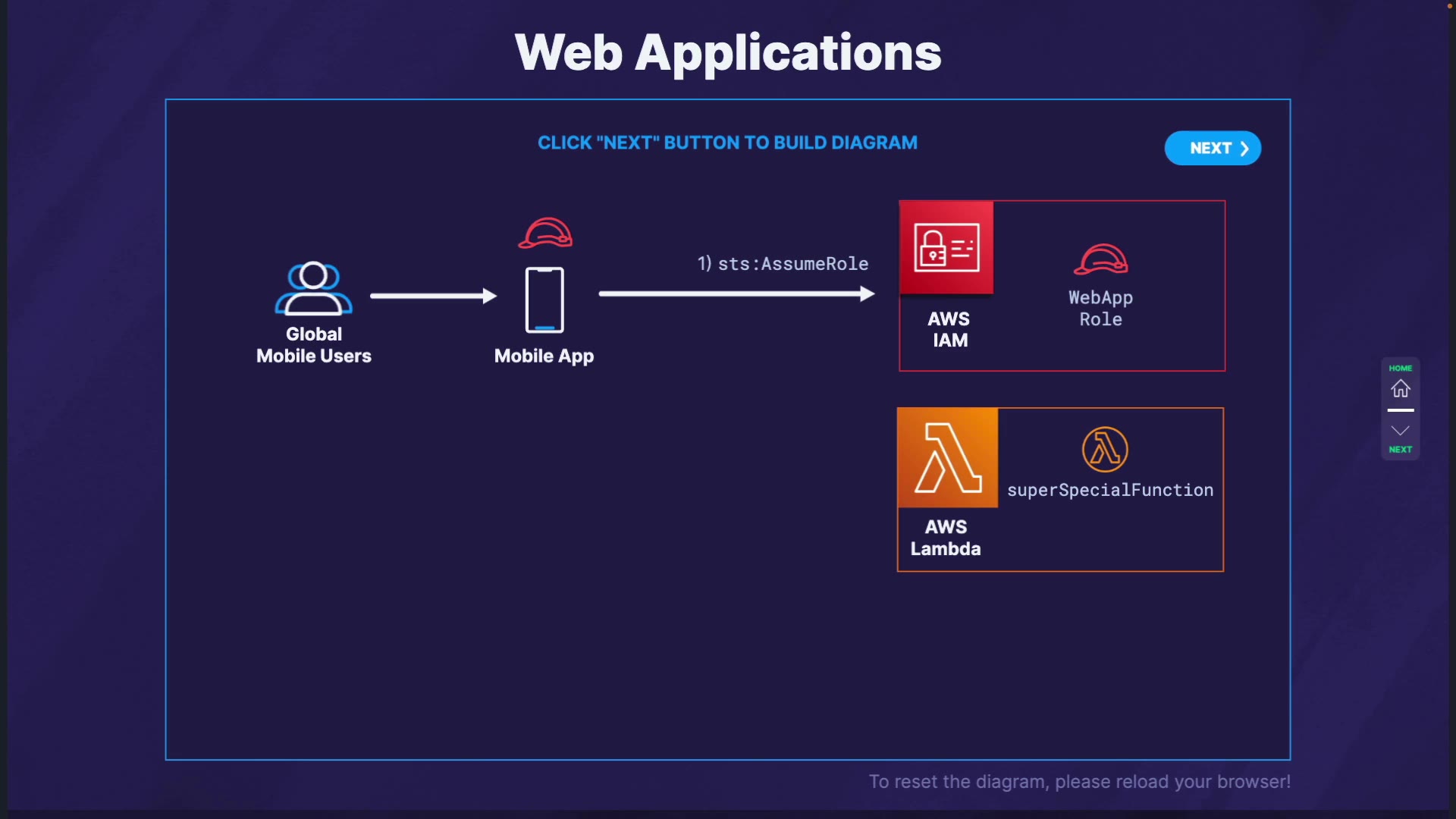Viewport: 1456px width, 819px height.
Task: Click the superSpecialFunction text label
Action: tap(1109, 491)
